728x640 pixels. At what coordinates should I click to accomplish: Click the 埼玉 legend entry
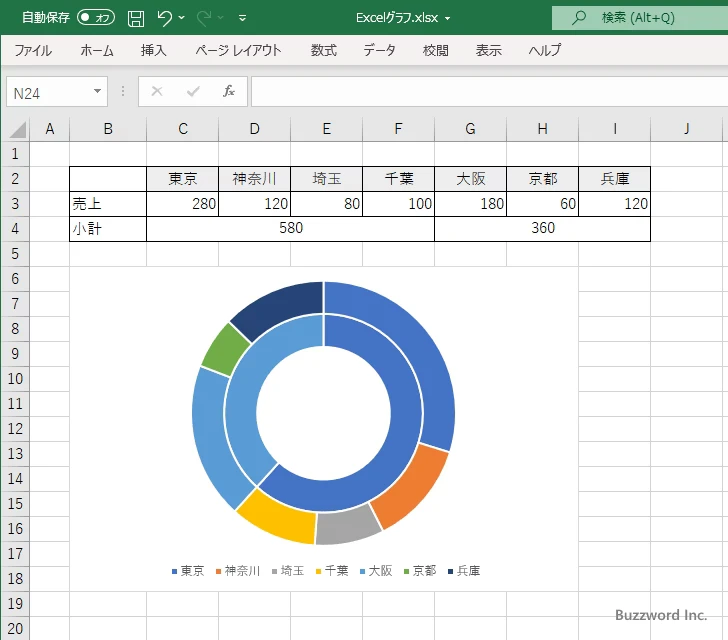(x=288, y=571)
